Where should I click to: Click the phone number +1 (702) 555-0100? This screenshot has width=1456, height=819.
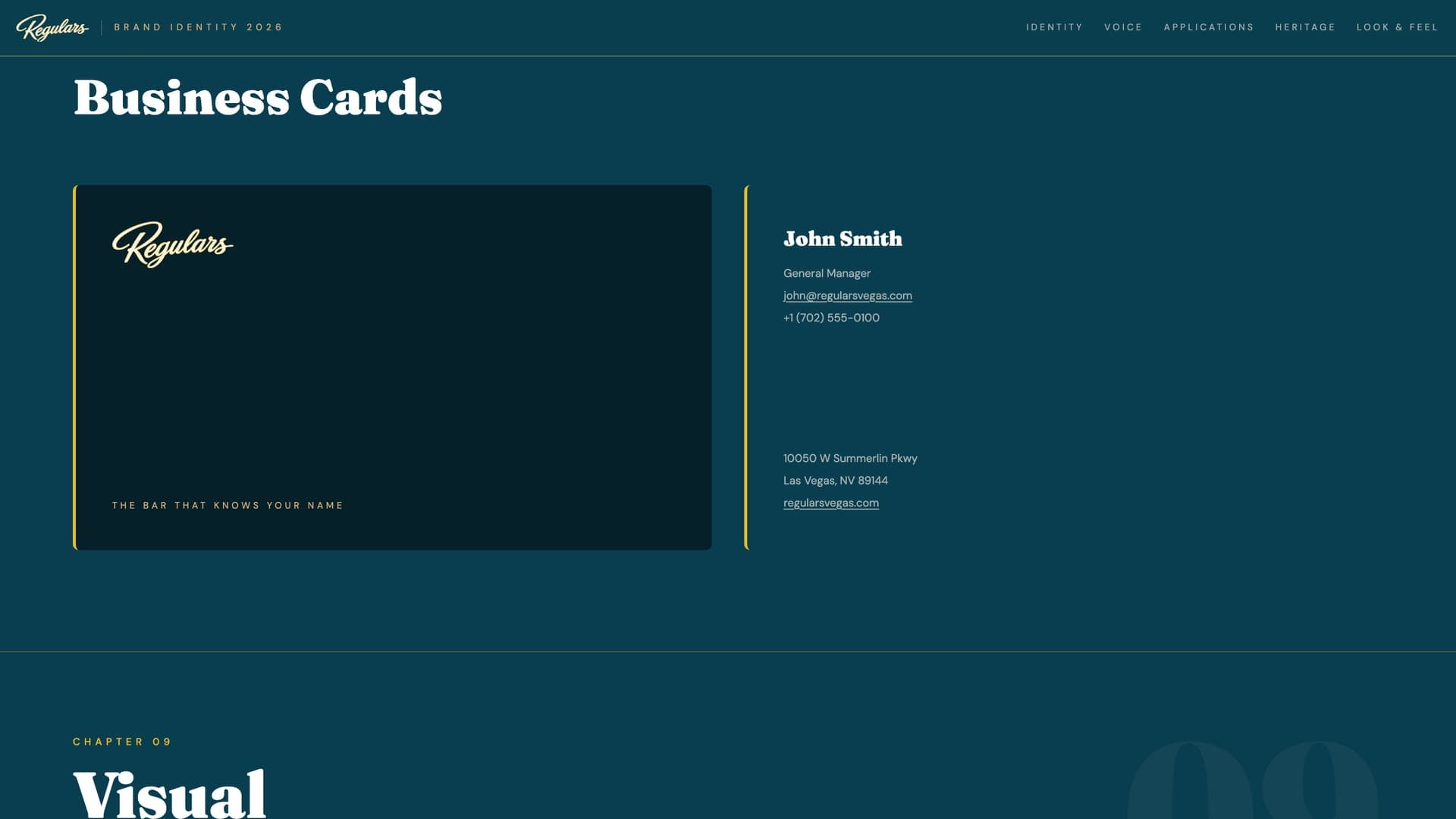831,318
